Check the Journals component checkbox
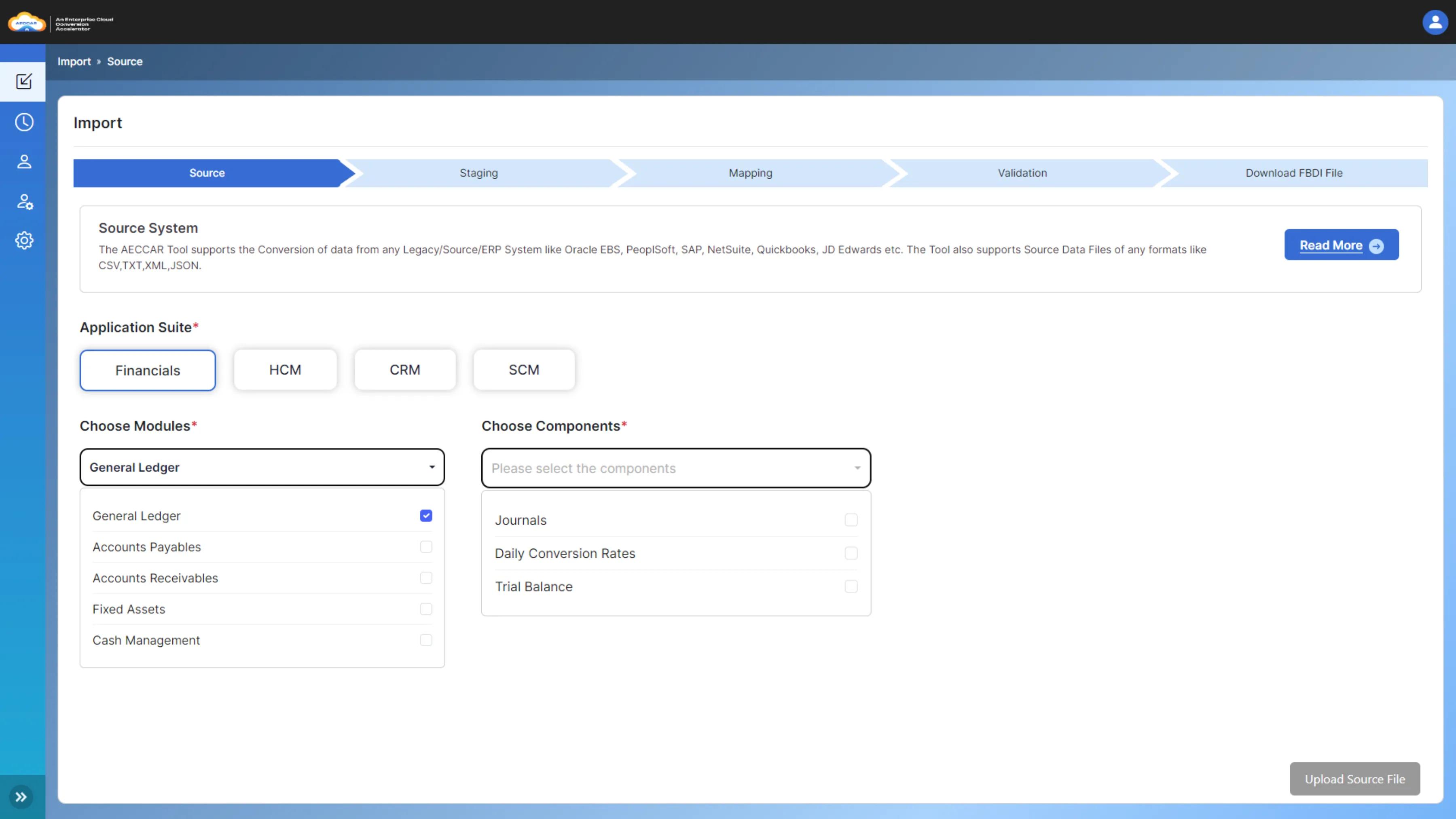The image size is (1456, 819). click(x=851, y=520)
